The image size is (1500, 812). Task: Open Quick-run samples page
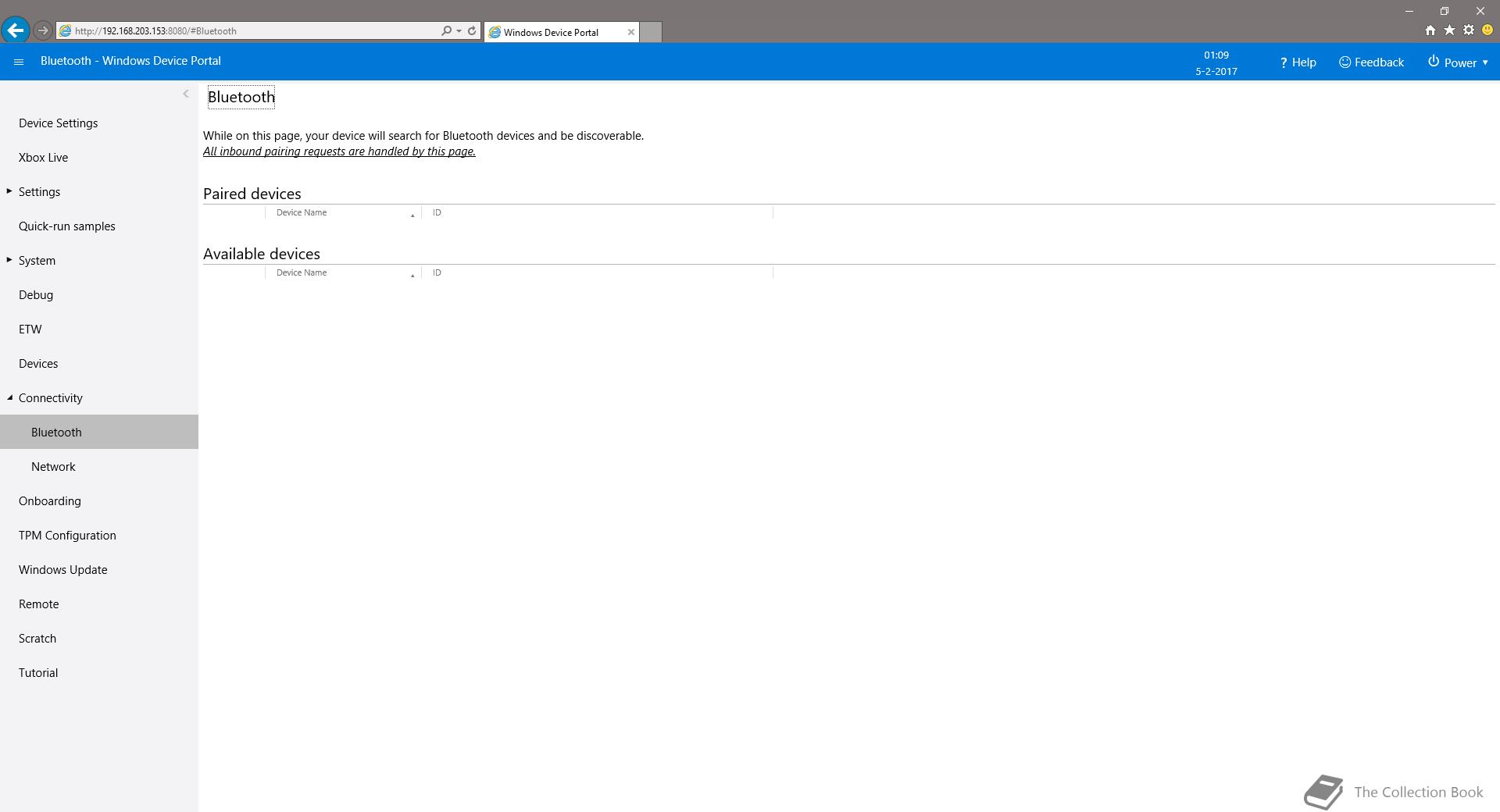[66, 226]
